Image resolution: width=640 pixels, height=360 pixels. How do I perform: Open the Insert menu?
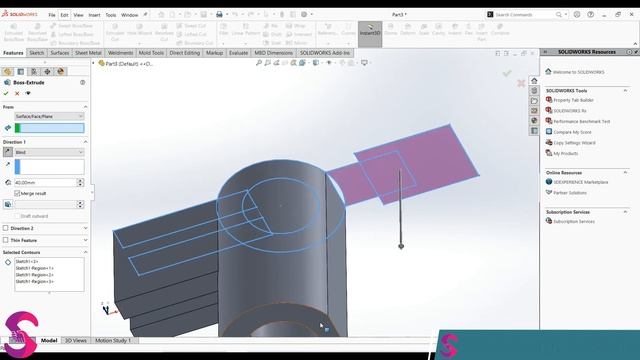(x=94, y=15)
